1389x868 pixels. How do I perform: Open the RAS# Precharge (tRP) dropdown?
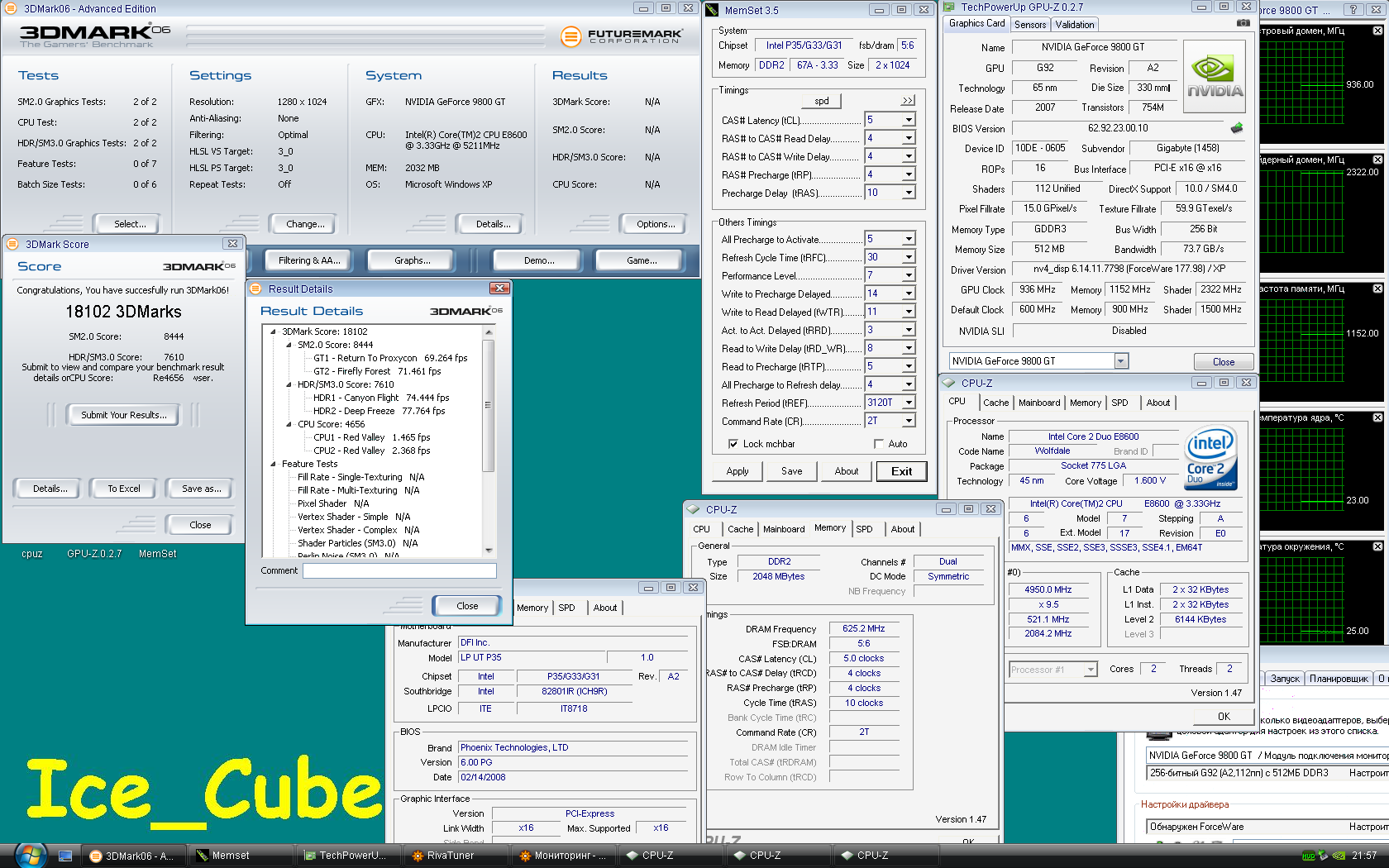click(909, 174)
